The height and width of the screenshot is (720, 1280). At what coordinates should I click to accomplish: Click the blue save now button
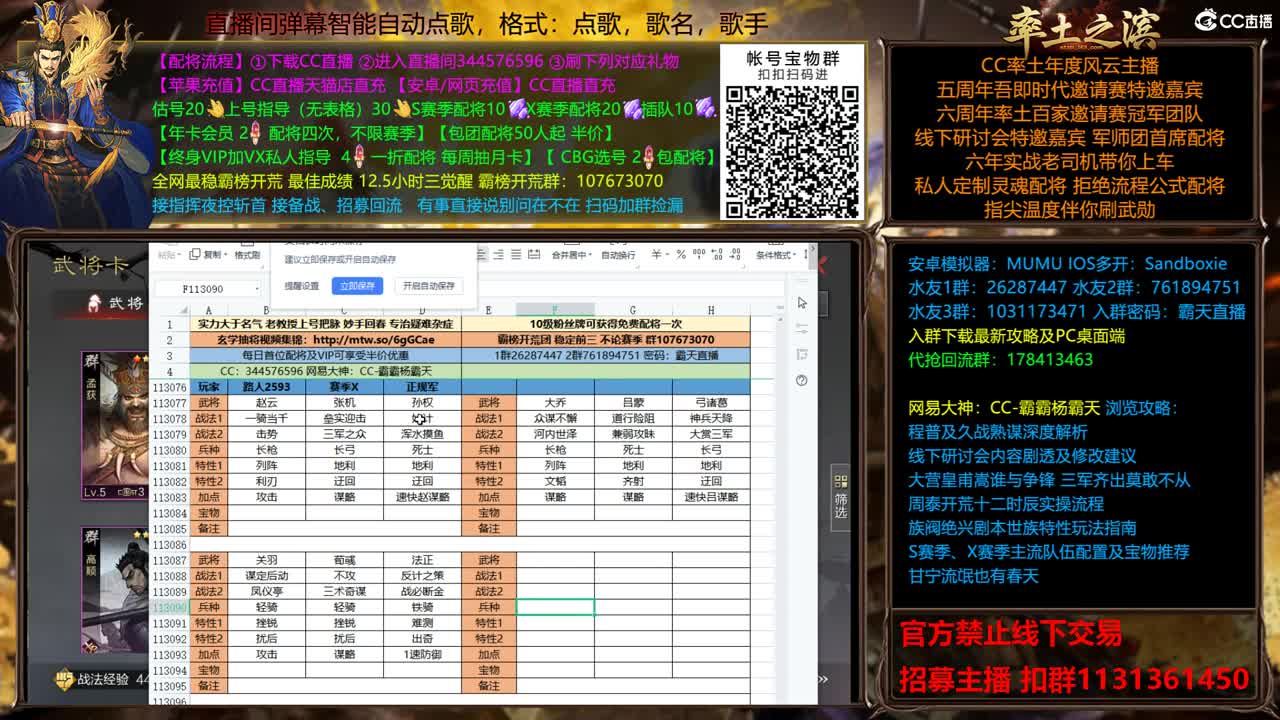tap(357, 286)
